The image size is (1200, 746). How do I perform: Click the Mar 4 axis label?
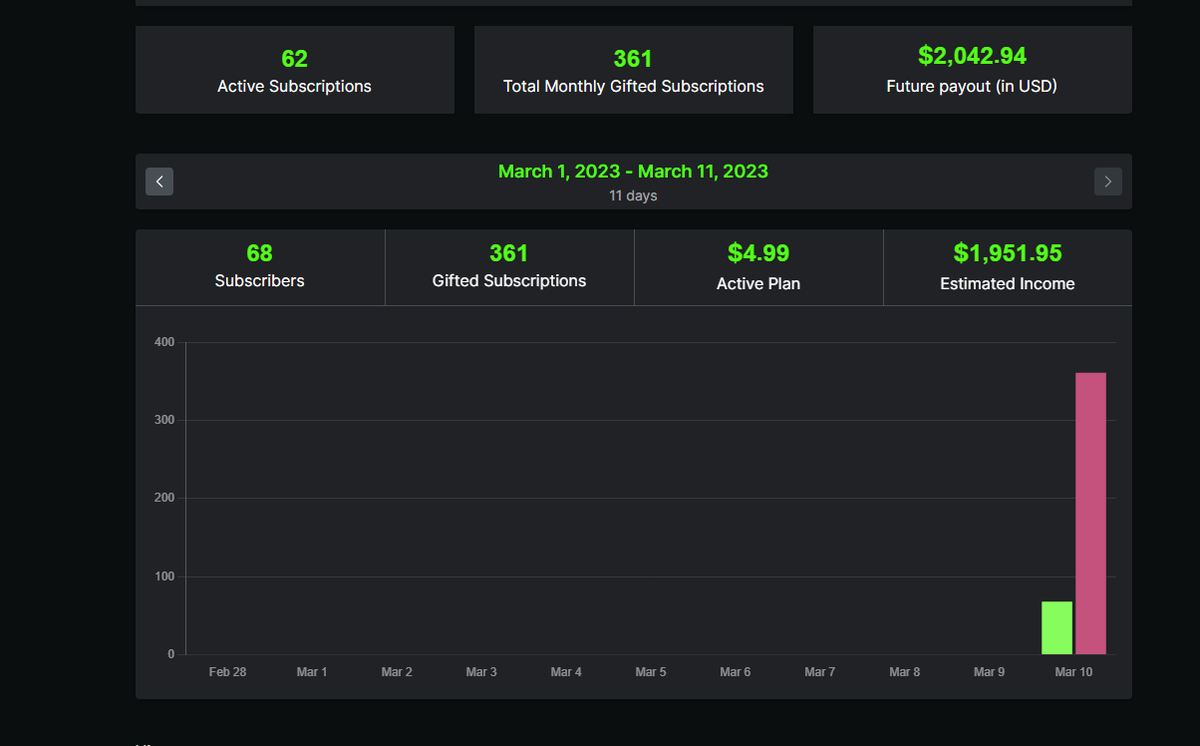pos(566,672)
